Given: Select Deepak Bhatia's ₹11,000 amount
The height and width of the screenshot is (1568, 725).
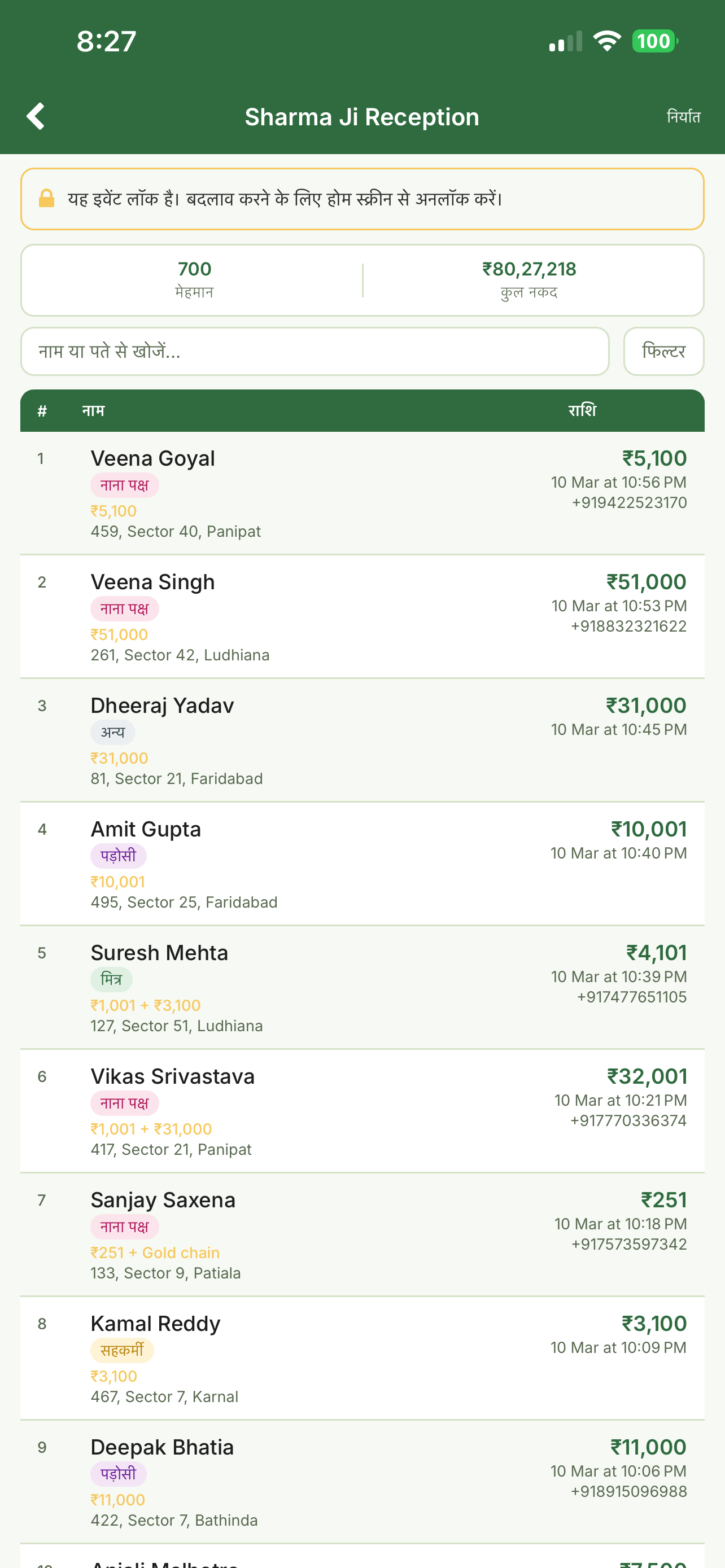Looking at the screenshot, I should click(x=648, y=1447).
